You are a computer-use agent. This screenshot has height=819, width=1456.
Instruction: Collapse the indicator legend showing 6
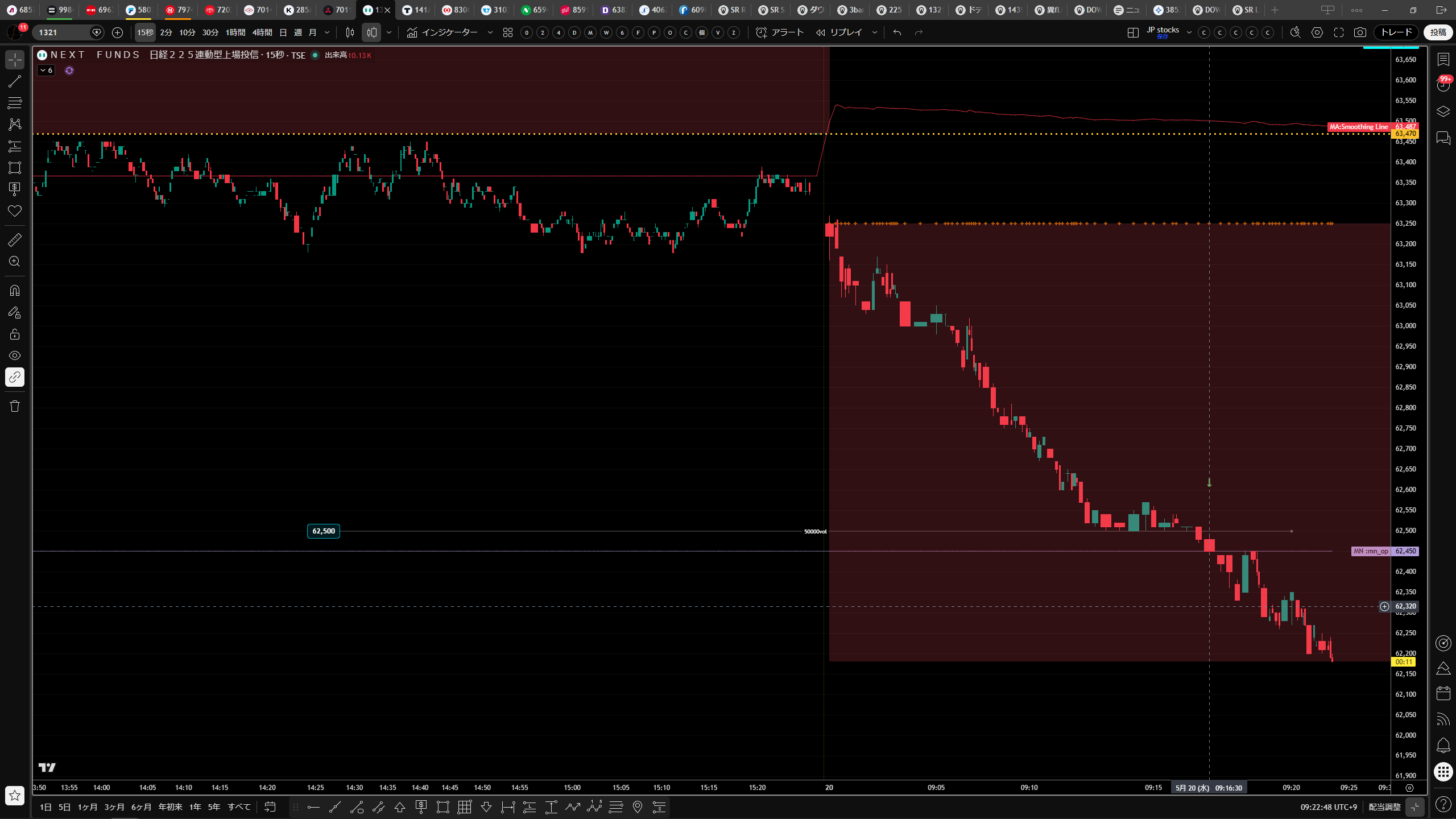(46, 71)
